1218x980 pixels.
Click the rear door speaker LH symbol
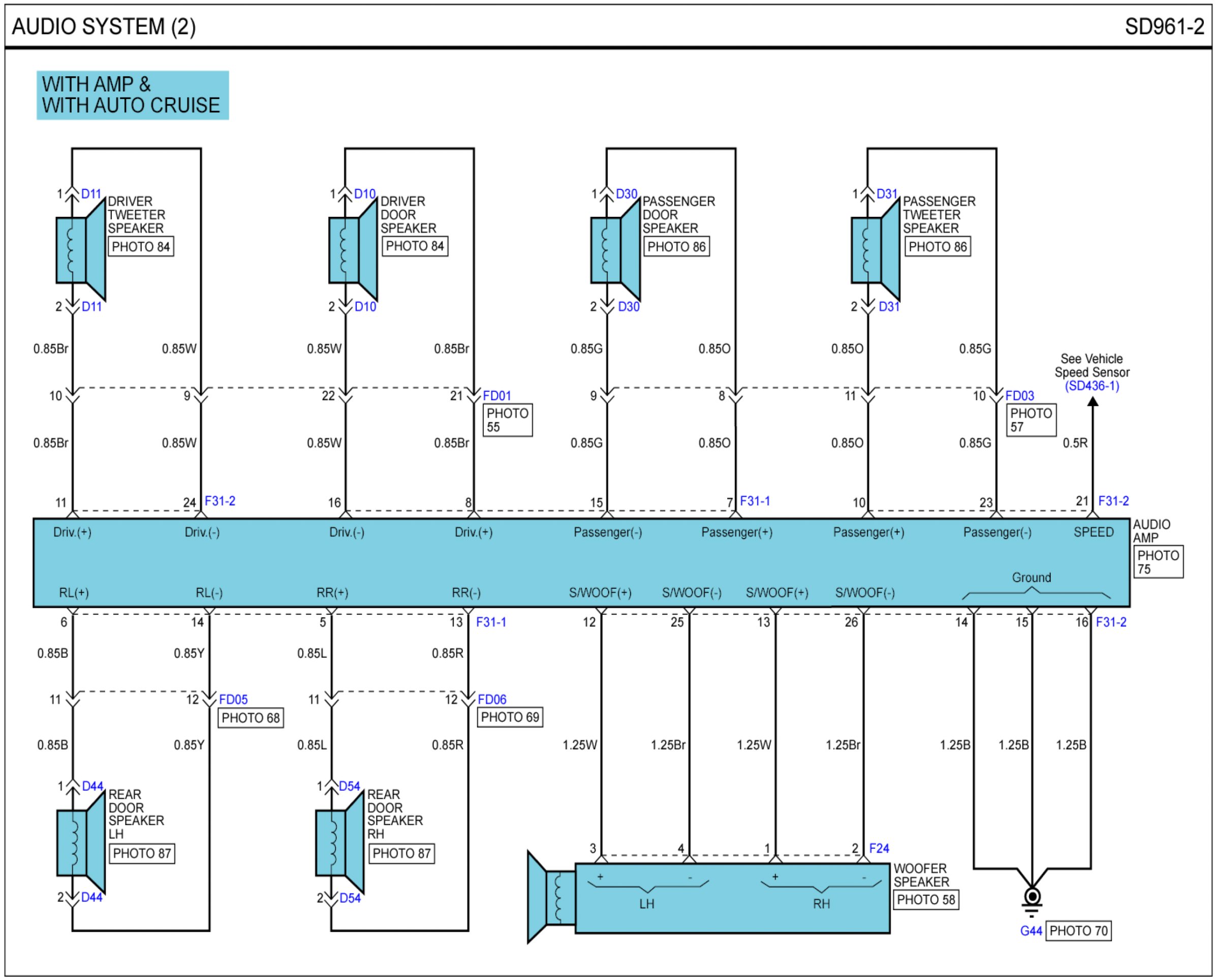81,843
